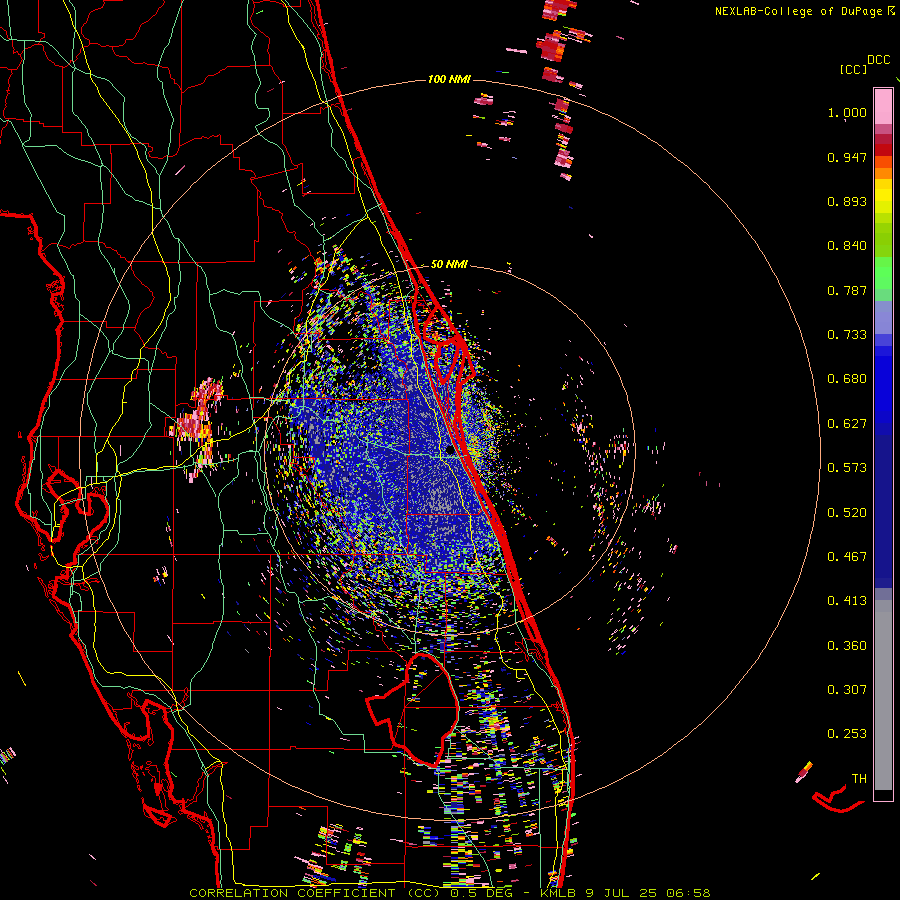This screenshot has height=900, width=900.
Task: Select the 0.680 scale value
Action: (847, 379)
